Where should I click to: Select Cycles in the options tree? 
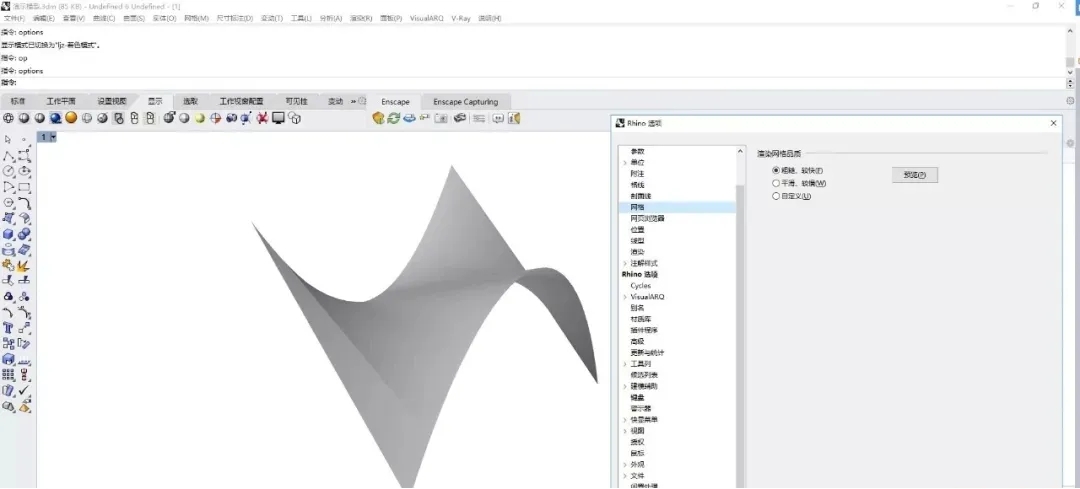click(641, 286)
